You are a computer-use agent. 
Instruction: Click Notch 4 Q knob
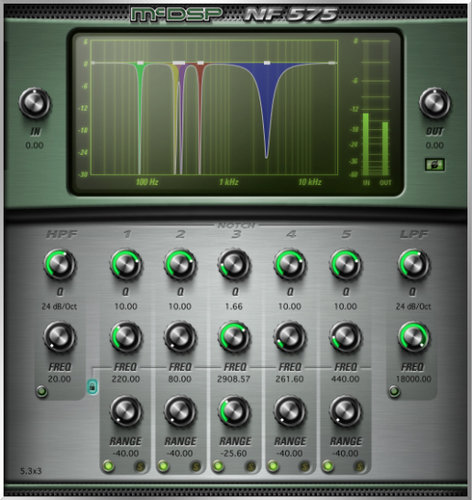[290, 265]
